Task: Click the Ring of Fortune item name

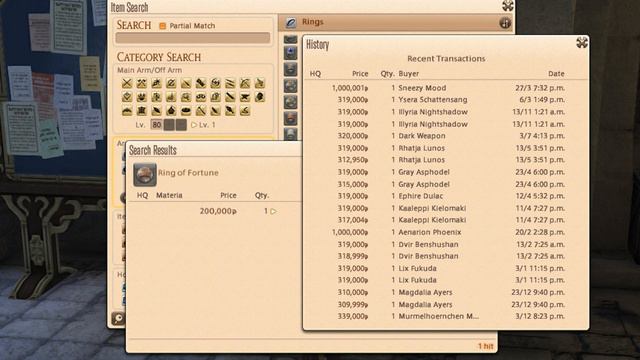Action: 188,173
